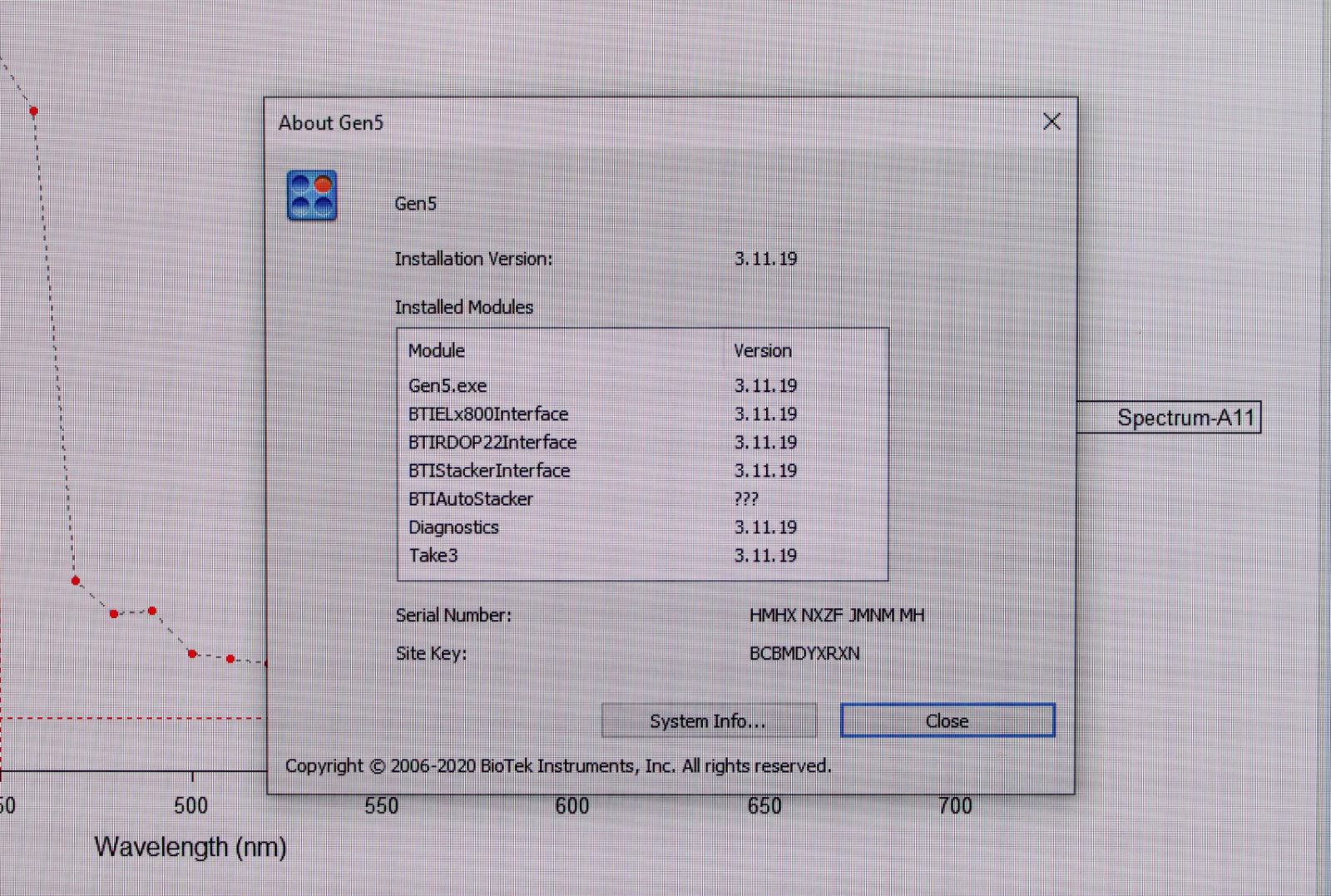Click the serial number value text

tap(836, 616)
